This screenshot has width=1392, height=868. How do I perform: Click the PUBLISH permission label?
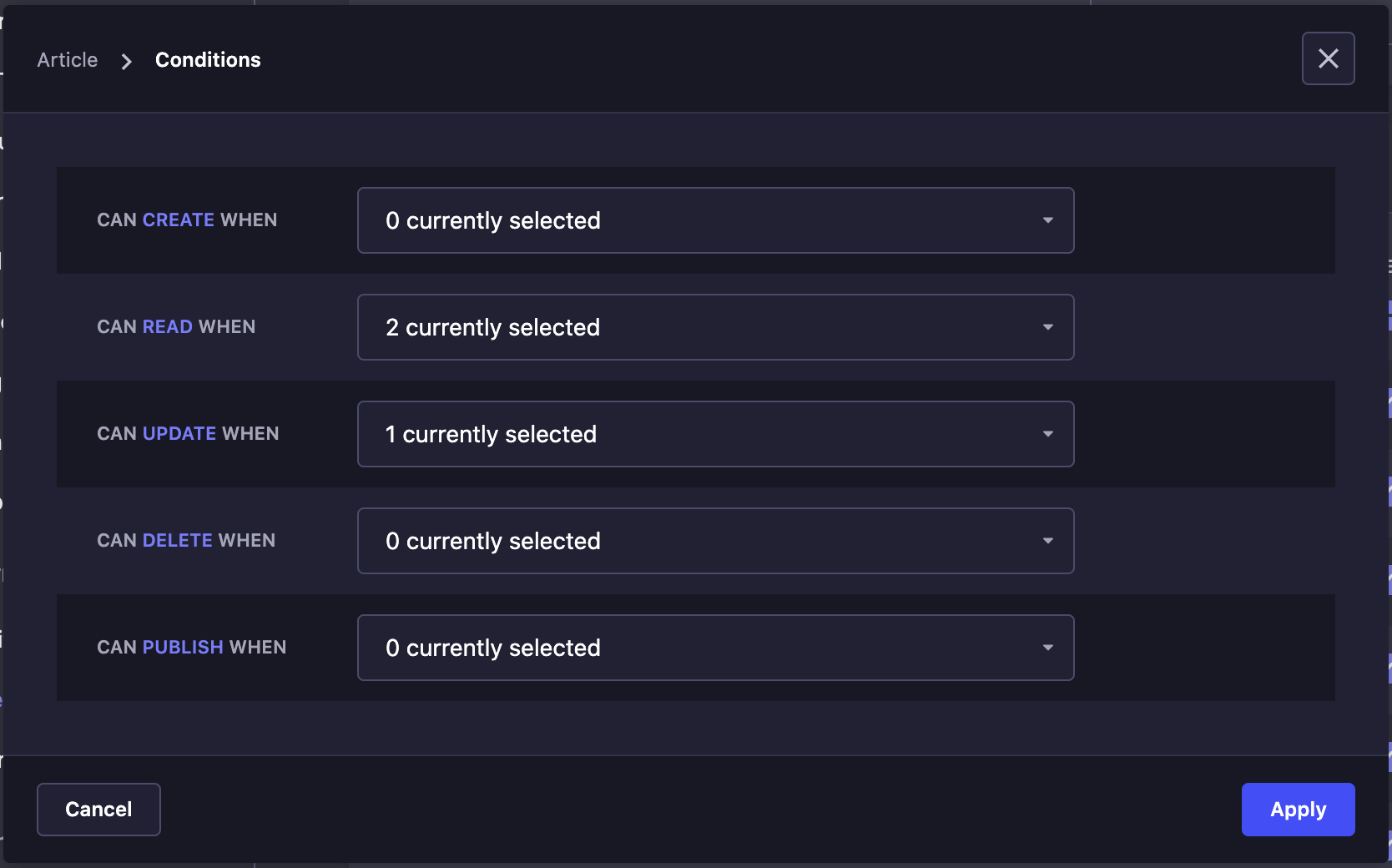point(182,647)
